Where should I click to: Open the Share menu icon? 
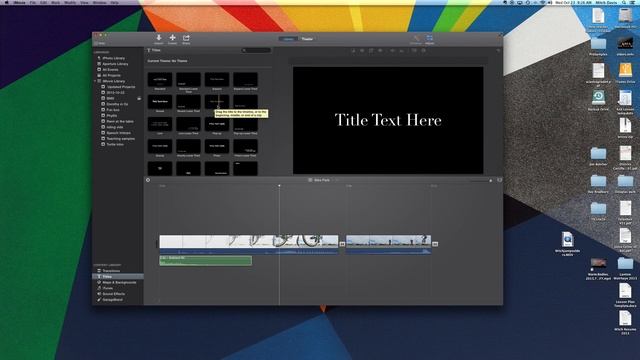(186, 39)
